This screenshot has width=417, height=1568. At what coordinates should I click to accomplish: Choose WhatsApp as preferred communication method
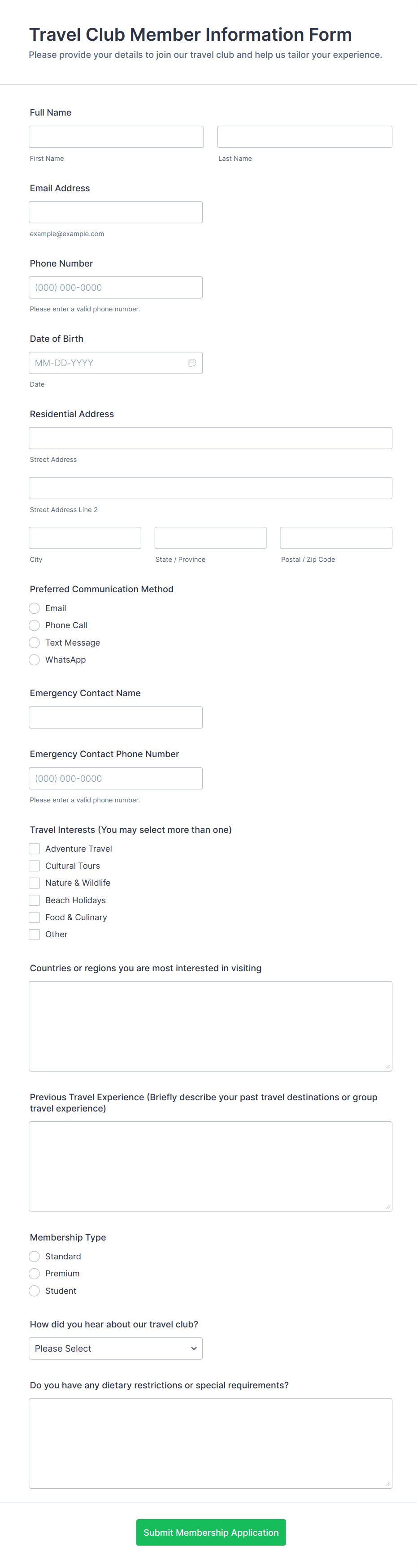(x=34, y=660)
